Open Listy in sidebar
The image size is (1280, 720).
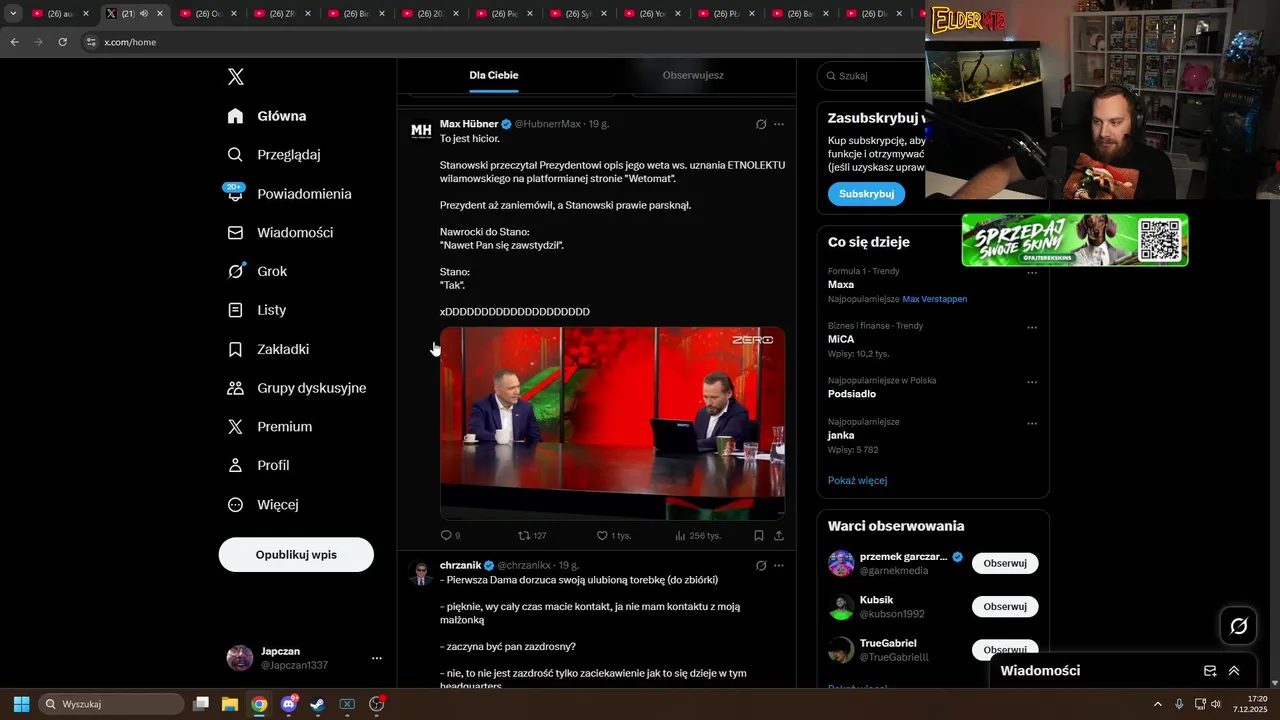tap(257, 310)
